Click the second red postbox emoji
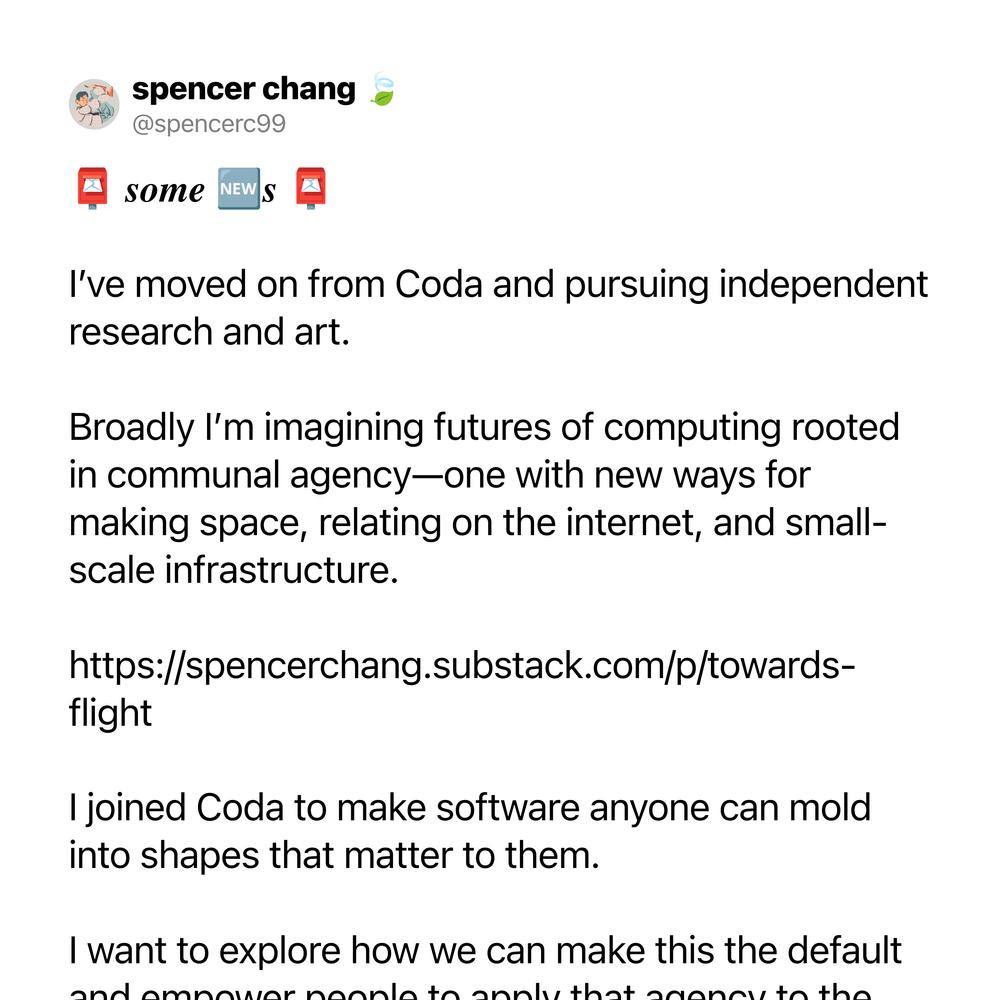 pos(311,189)
